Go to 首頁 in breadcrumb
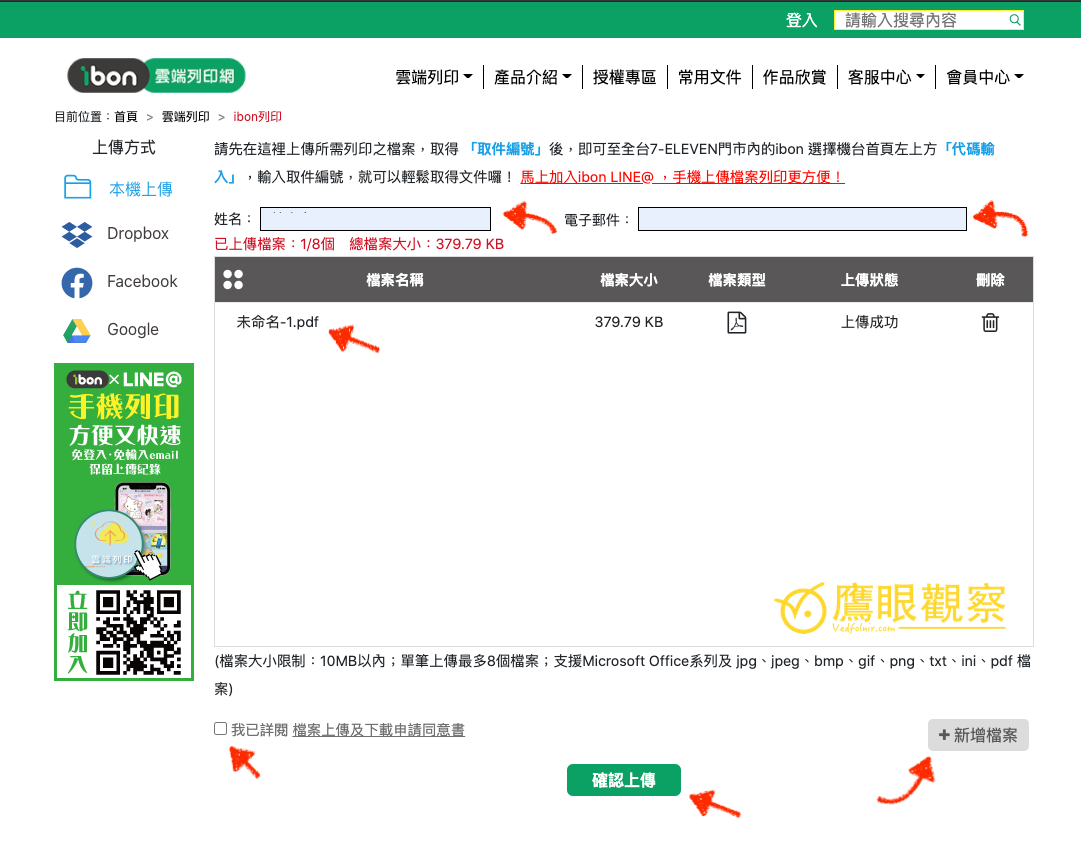The height and width of the screenshot is (850, 1081). pyautogui.click(x=126, y=117)
